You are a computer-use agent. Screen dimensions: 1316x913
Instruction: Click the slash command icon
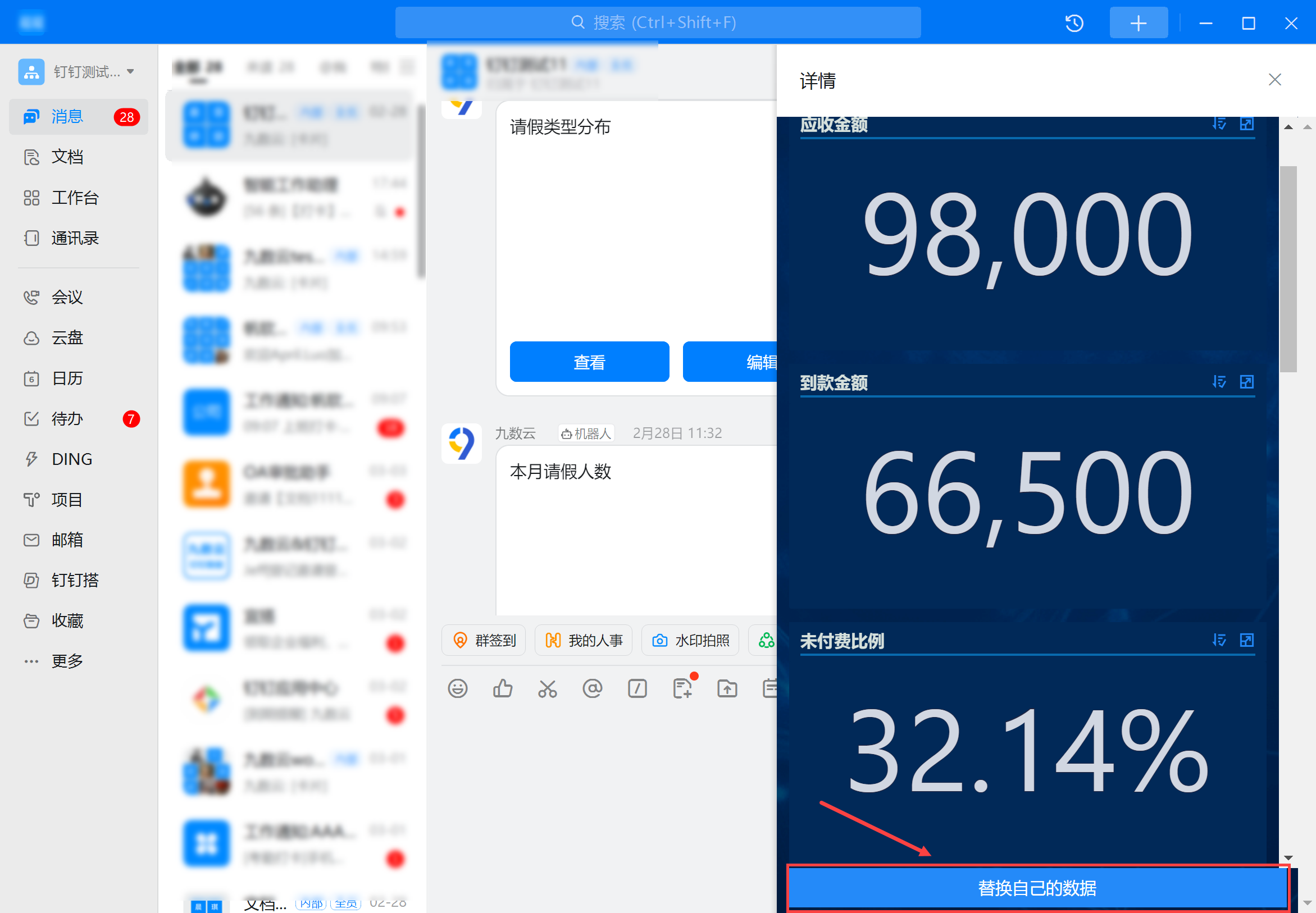coord(637,688)
